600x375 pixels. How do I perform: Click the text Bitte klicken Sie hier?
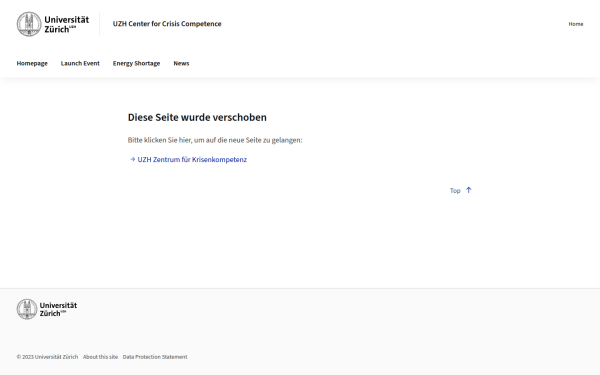tap(159, 140)
